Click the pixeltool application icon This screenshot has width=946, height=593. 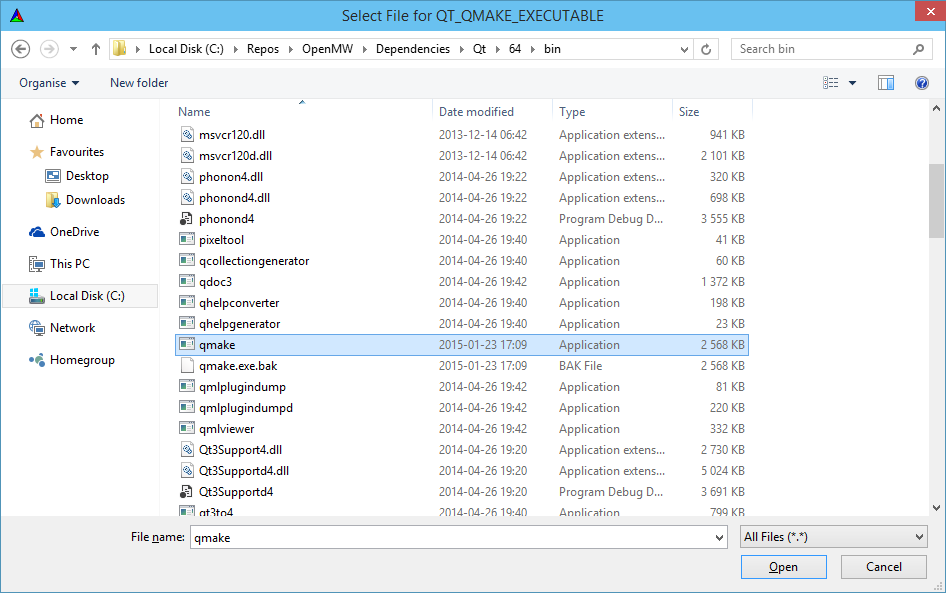(x=187, y=239)
